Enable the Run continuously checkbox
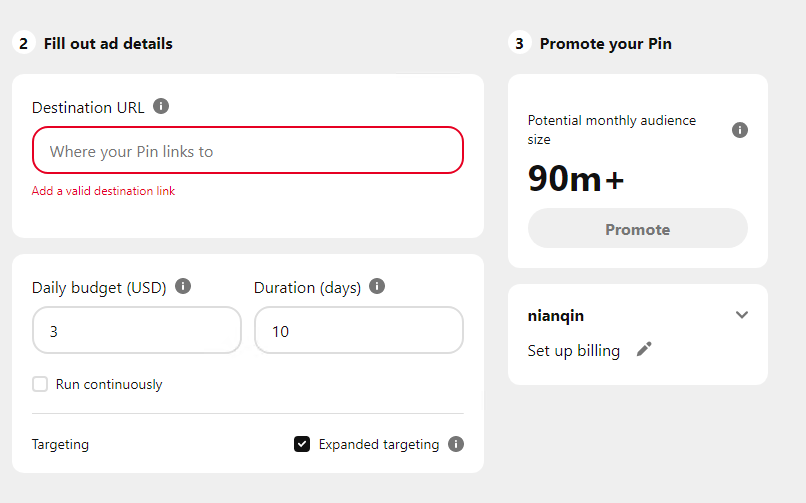This screenshot has height=503, width=806. [x=40, y=384]
